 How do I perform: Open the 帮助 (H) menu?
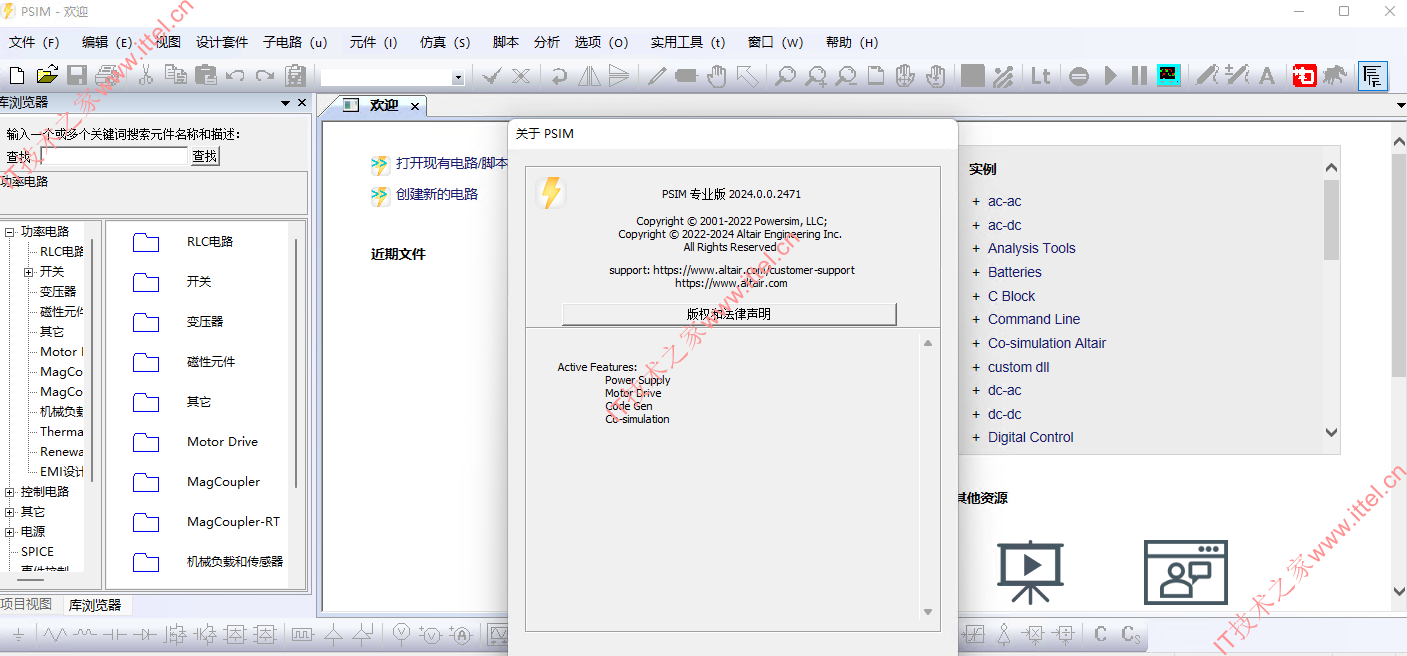click(852, 42)
